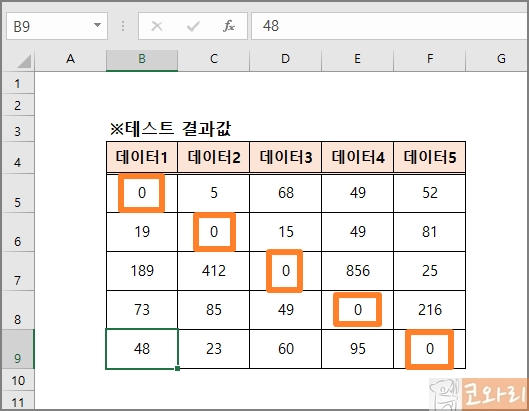The width and height of the screenshot is (529, 411).
Task: Select the 데이터1 header cell
Action: pyautogui.click(x=142, y=157)
